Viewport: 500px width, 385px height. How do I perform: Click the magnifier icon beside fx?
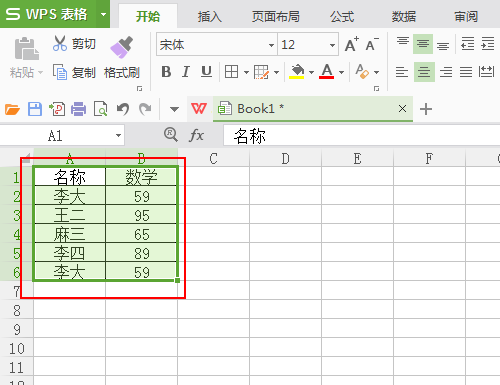tap(171, 135)
